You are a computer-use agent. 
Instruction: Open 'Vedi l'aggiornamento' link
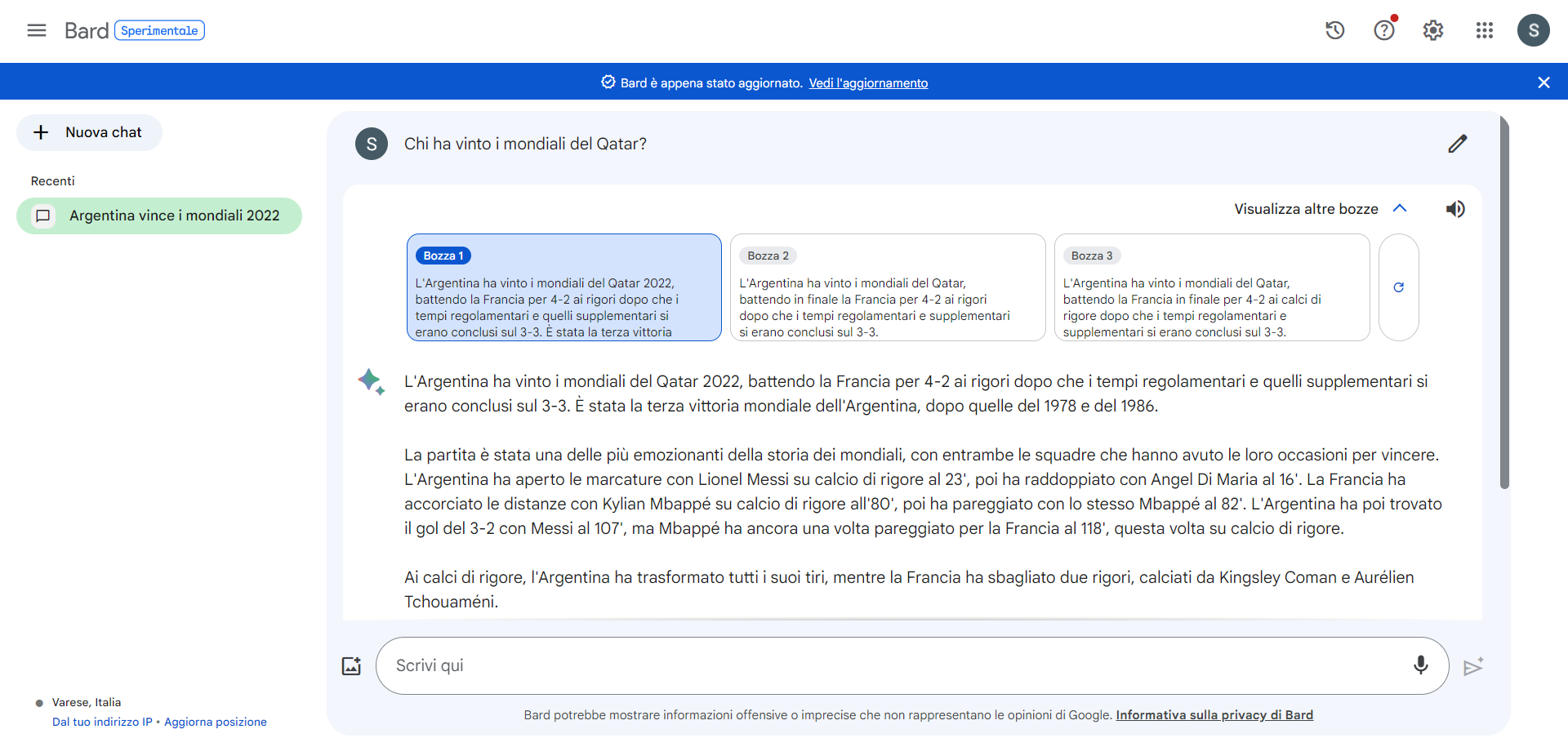click(867, 83)
